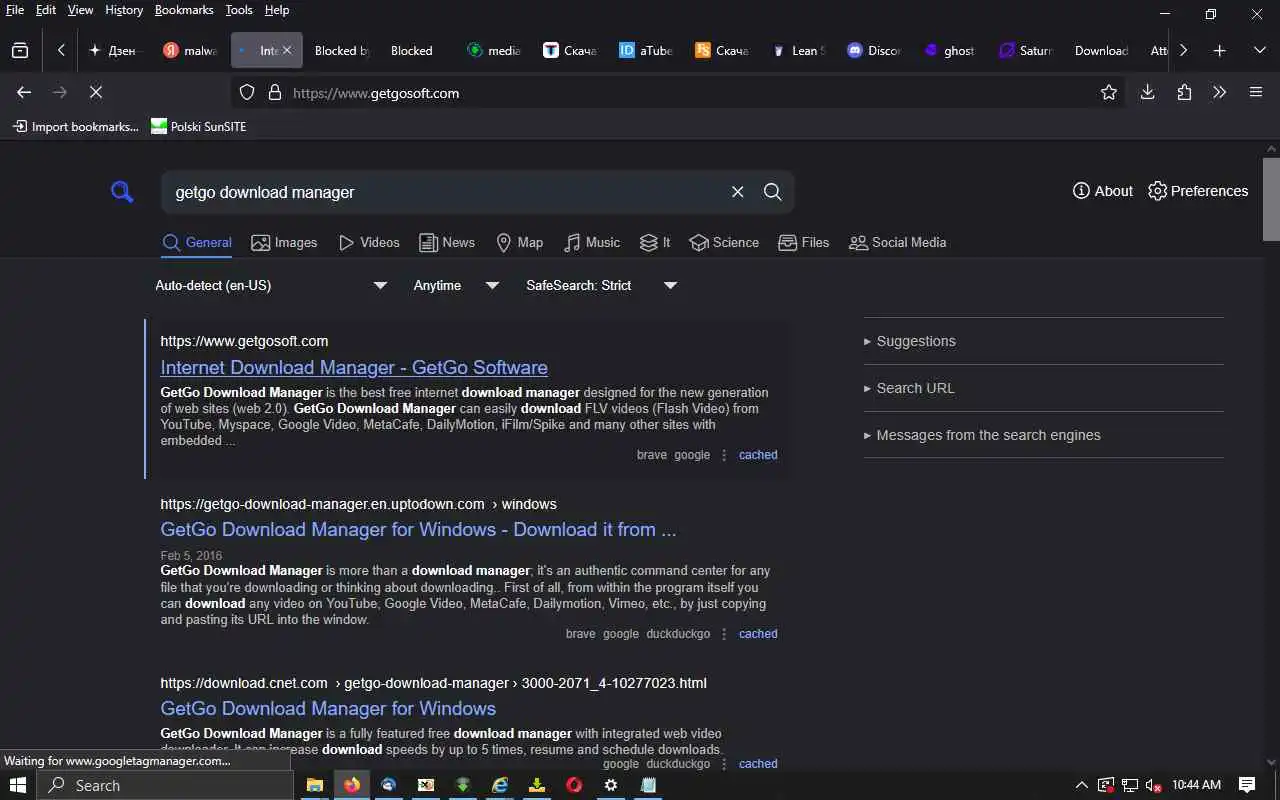Image resolution: width=1280 pixels, height=800 pixels.
Task: Open the Tools menu
Action: [239, 10]
